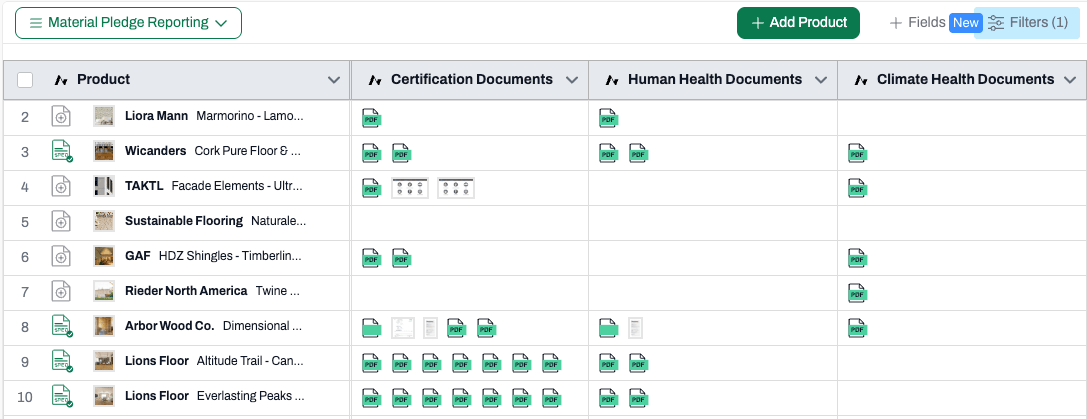Open Certification Documents column menu chevron
The image size is (1087, 419).
572,80
